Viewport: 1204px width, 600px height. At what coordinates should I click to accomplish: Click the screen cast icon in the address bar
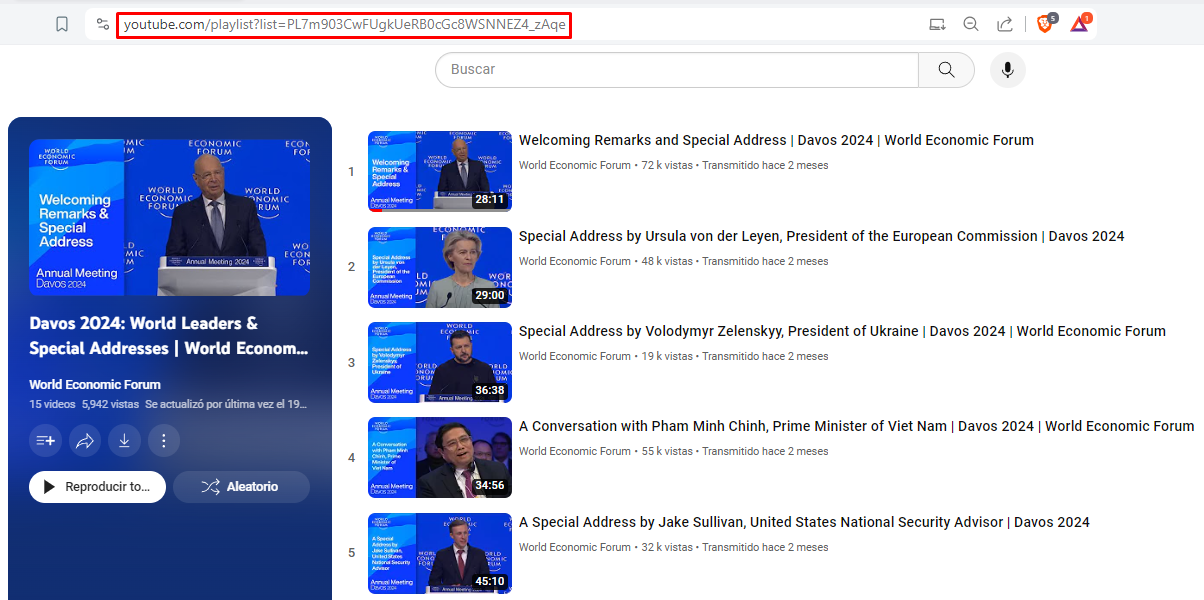(x=937, y=25)
